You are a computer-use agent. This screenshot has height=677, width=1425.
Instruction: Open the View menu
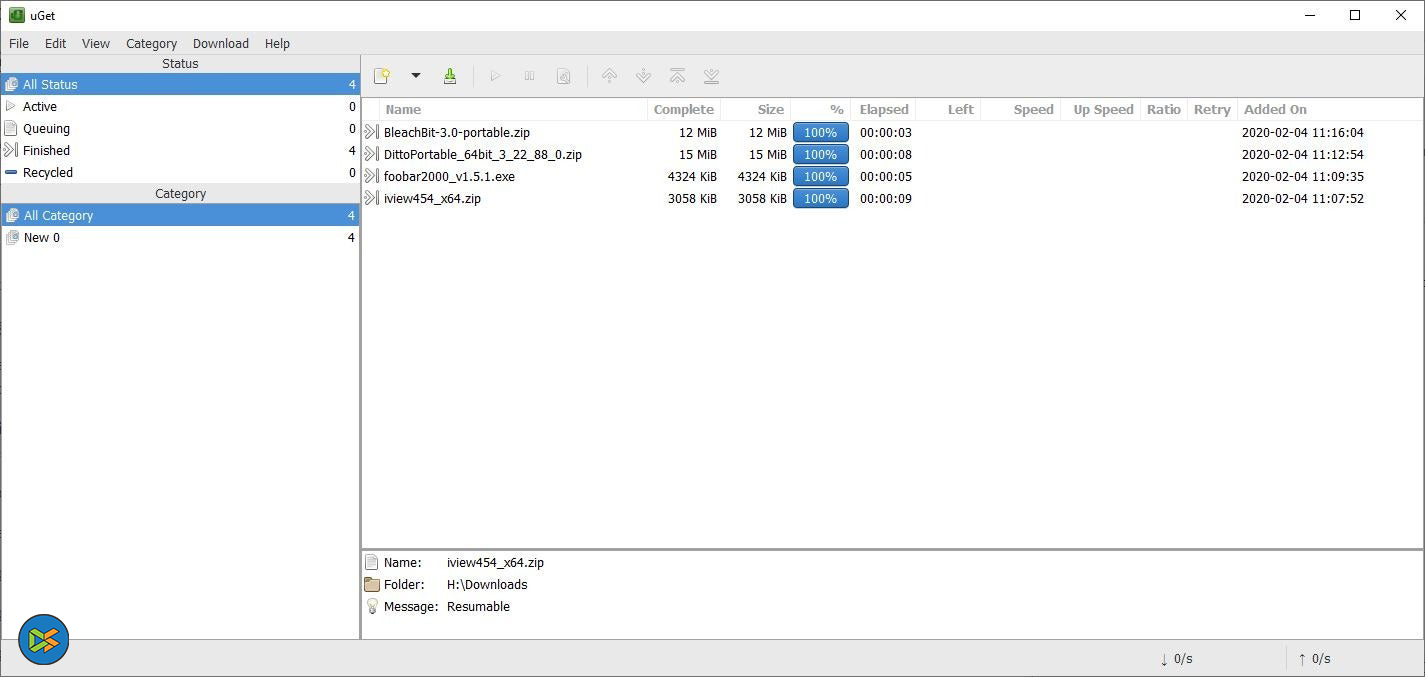[96, 43]
